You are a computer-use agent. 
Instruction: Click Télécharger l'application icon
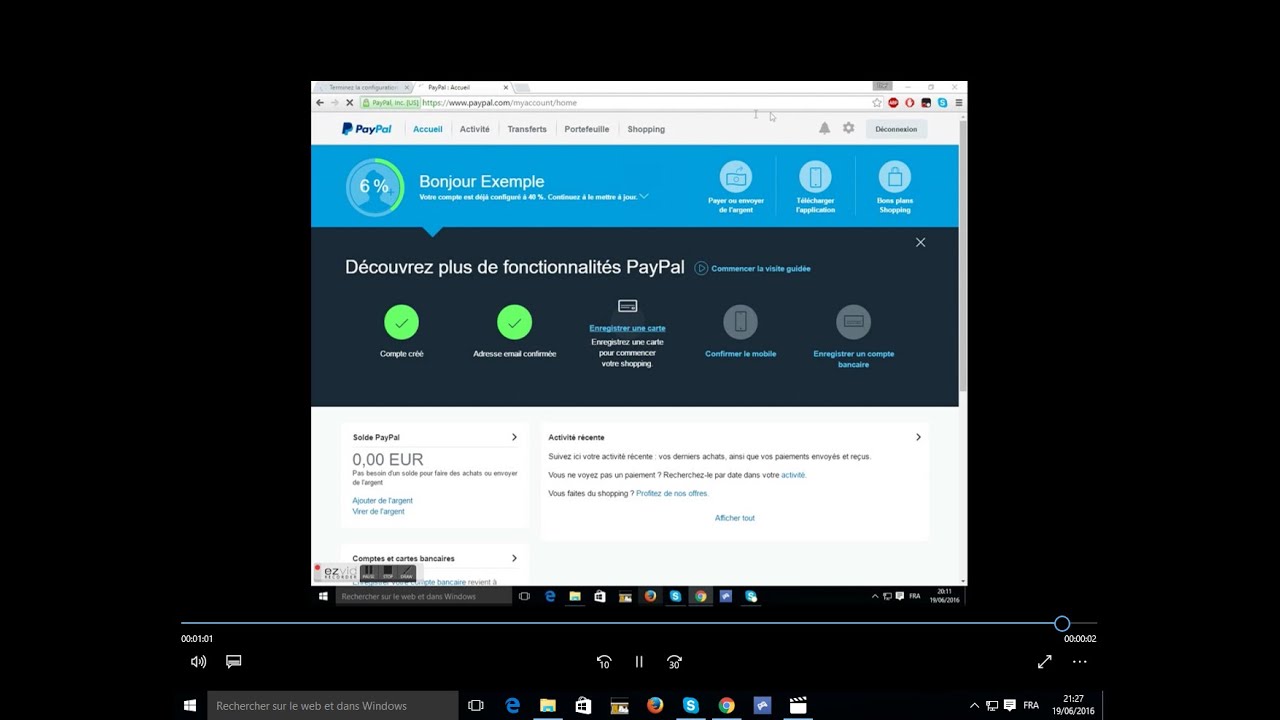click(815, 177)
